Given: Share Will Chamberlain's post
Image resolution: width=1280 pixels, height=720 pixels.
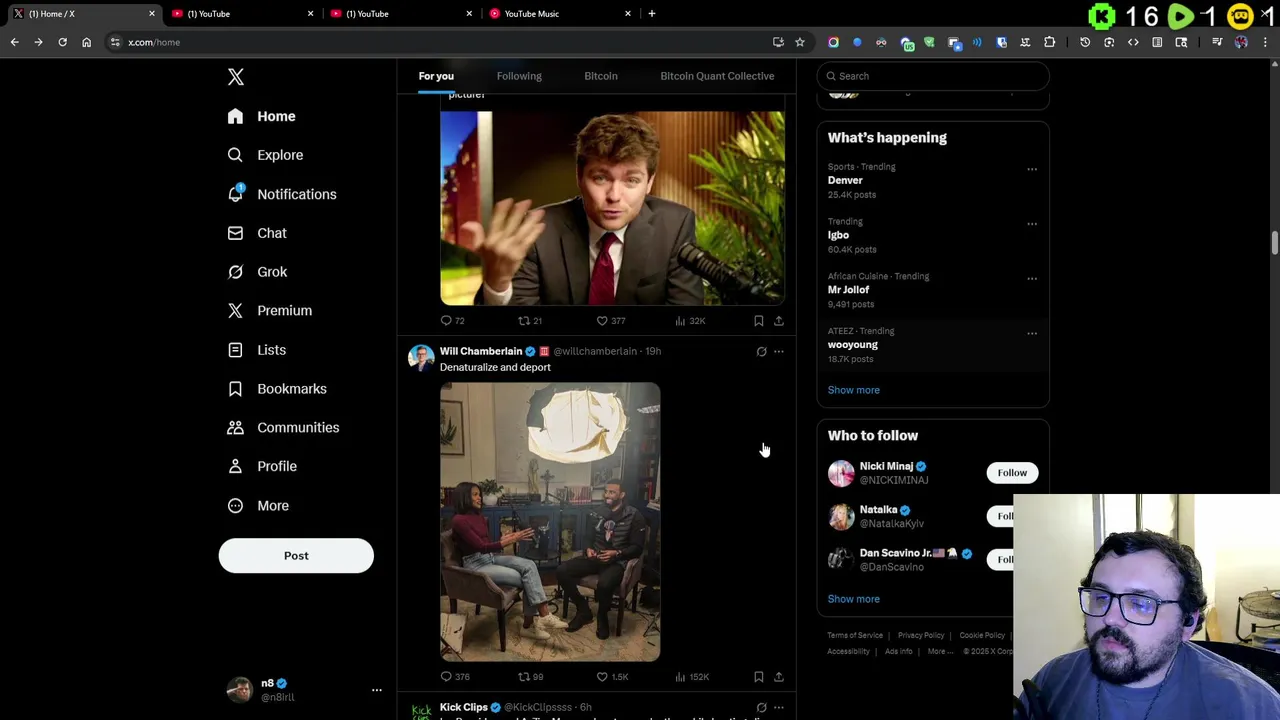Looking at the screenshot, I should (779, 677).
